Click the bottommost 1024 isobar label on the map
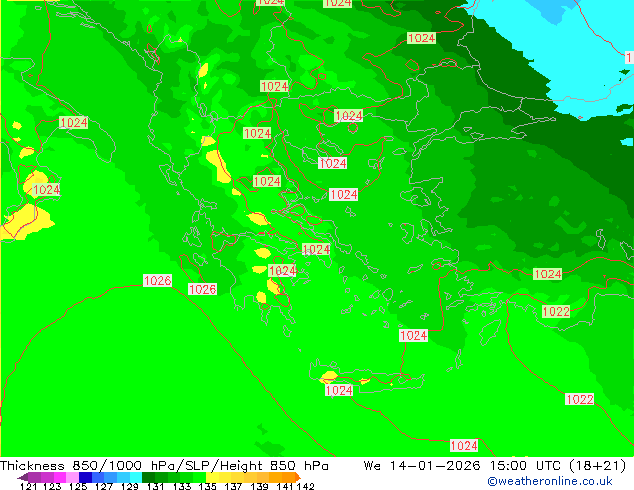Screen dimensions: 634x490 (464, 446)
